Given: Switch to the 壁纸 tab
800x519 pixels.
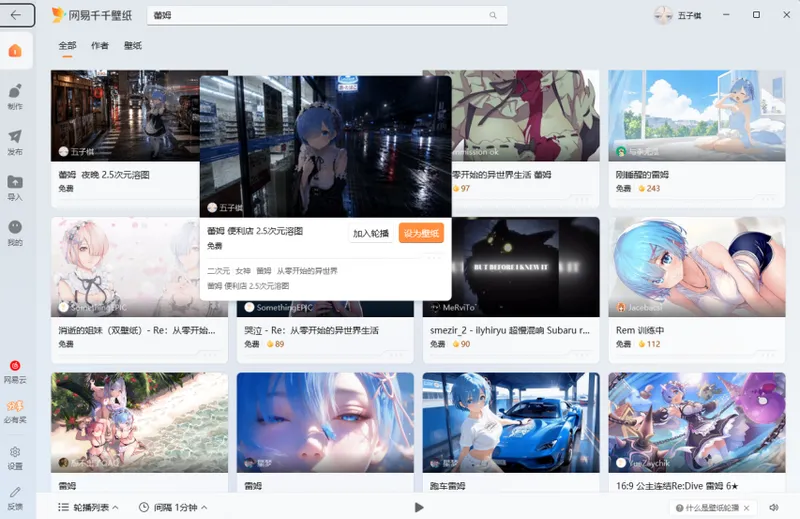Looking at the screenshot, I should point(133,45).
